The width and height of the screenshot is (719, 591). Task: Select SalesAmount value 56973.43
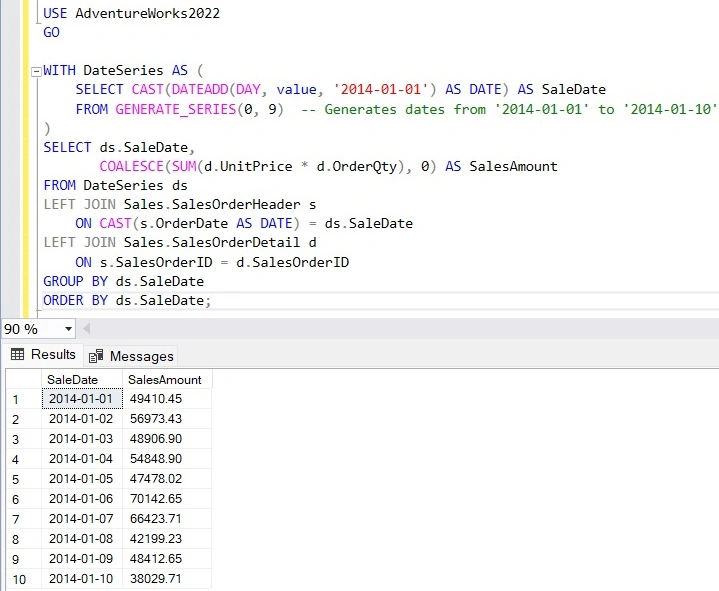167,419
